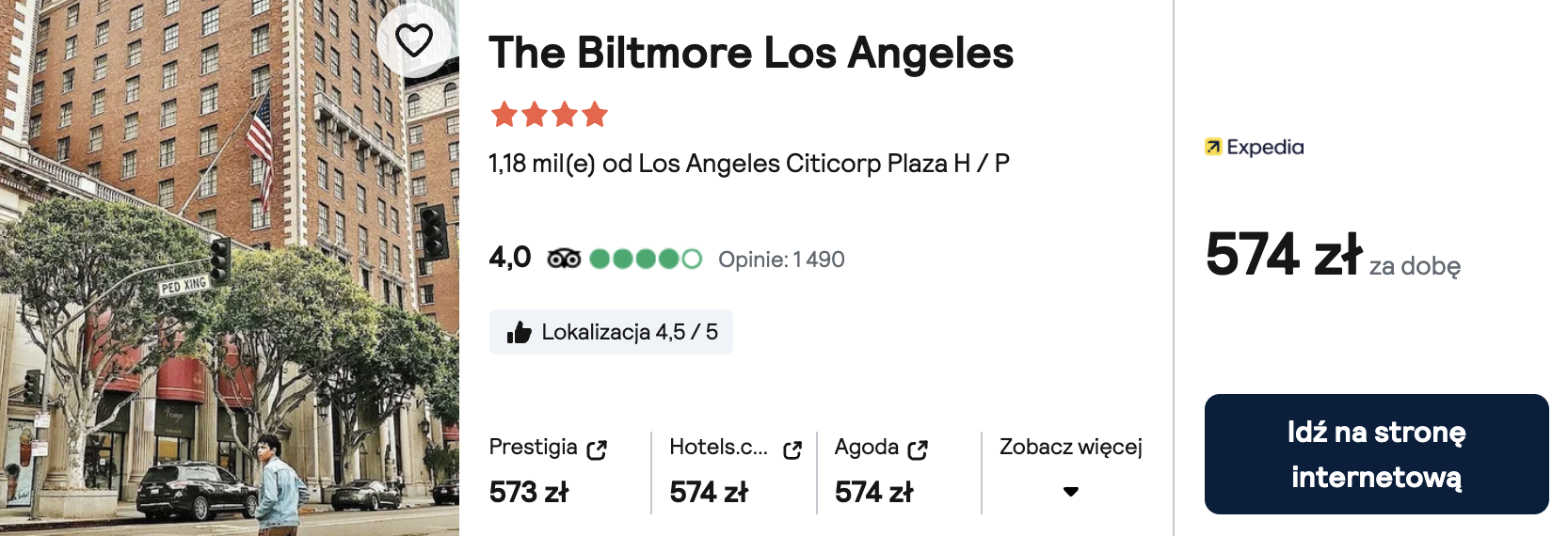Save hotel with the heart icon
Viewport: 1568px width, 536px height.
[x=414, y=40]
